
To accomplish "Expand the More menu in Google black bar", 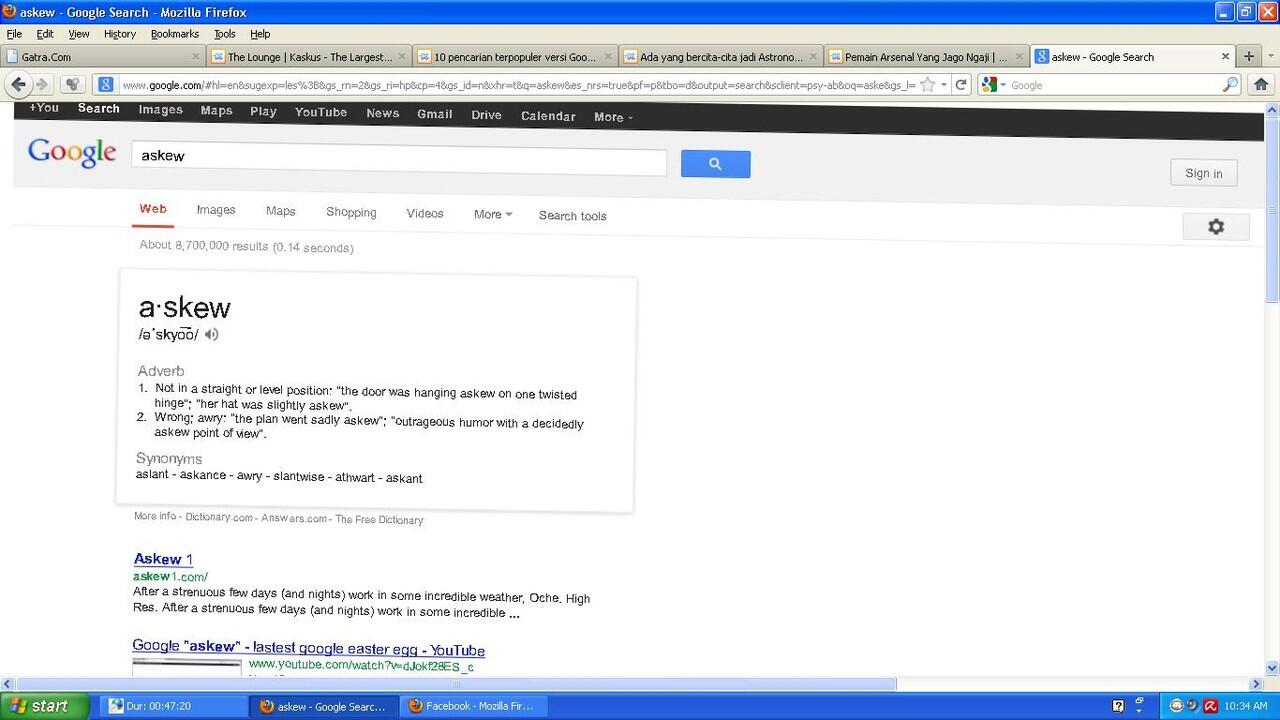I will (x=613, y=117).
